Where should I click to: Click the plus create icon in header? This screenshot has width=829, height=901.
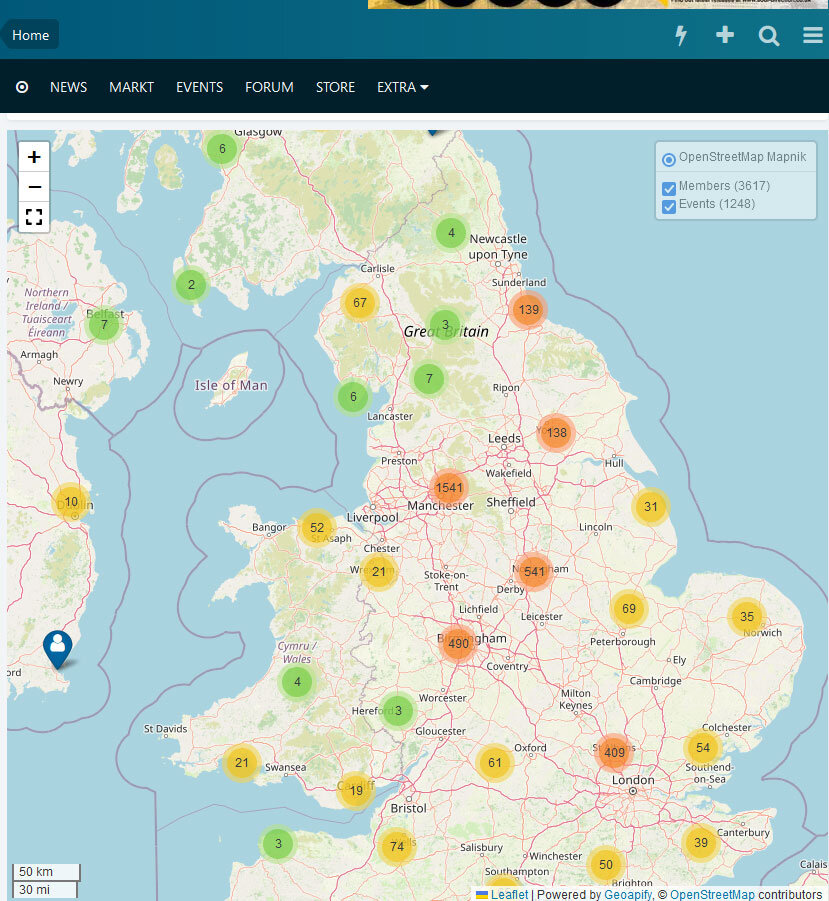[725, 35]
